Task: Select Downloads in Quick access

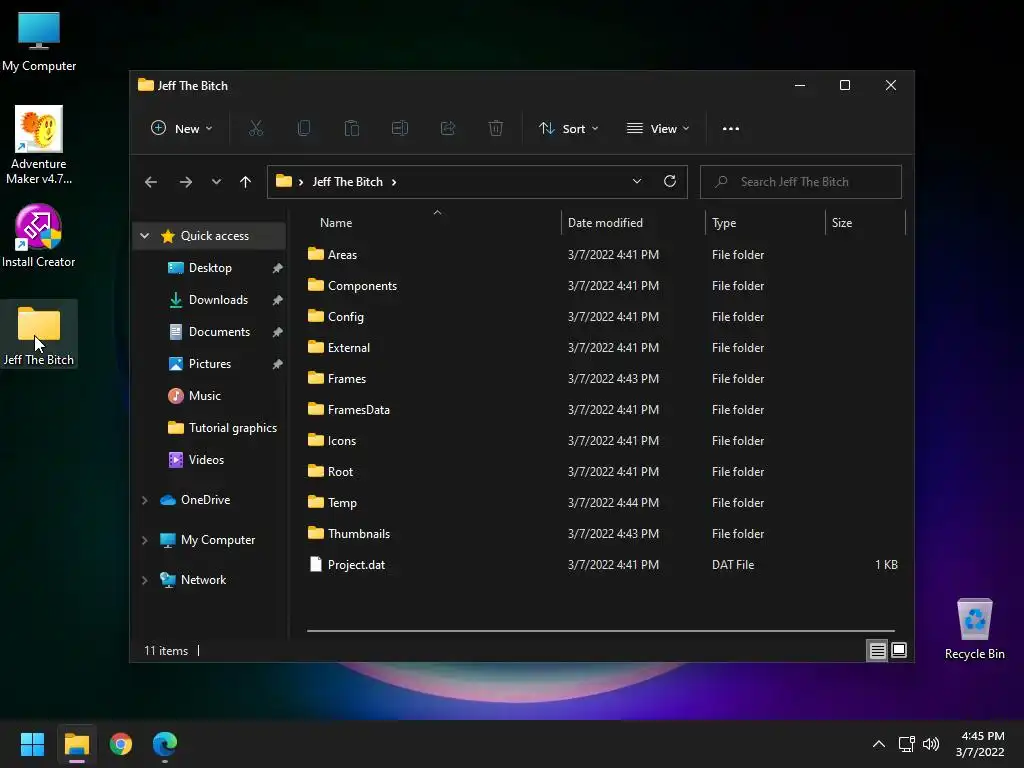Action: coord(210,300)
